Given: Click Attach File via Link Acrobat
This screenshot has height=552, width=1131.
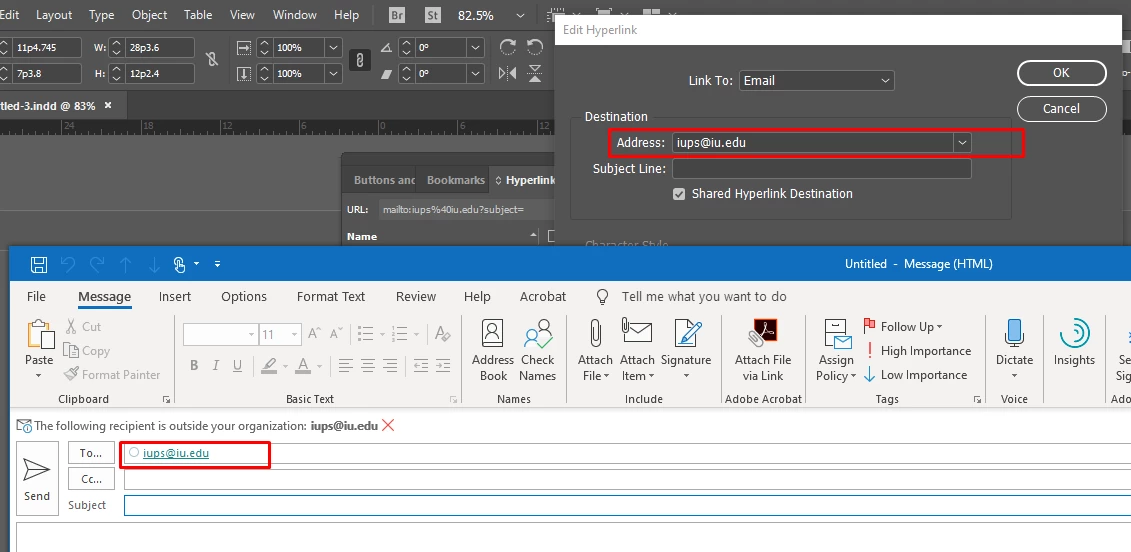Looking at the screenshot, I should pyautogui.click(x=763, y=350).
